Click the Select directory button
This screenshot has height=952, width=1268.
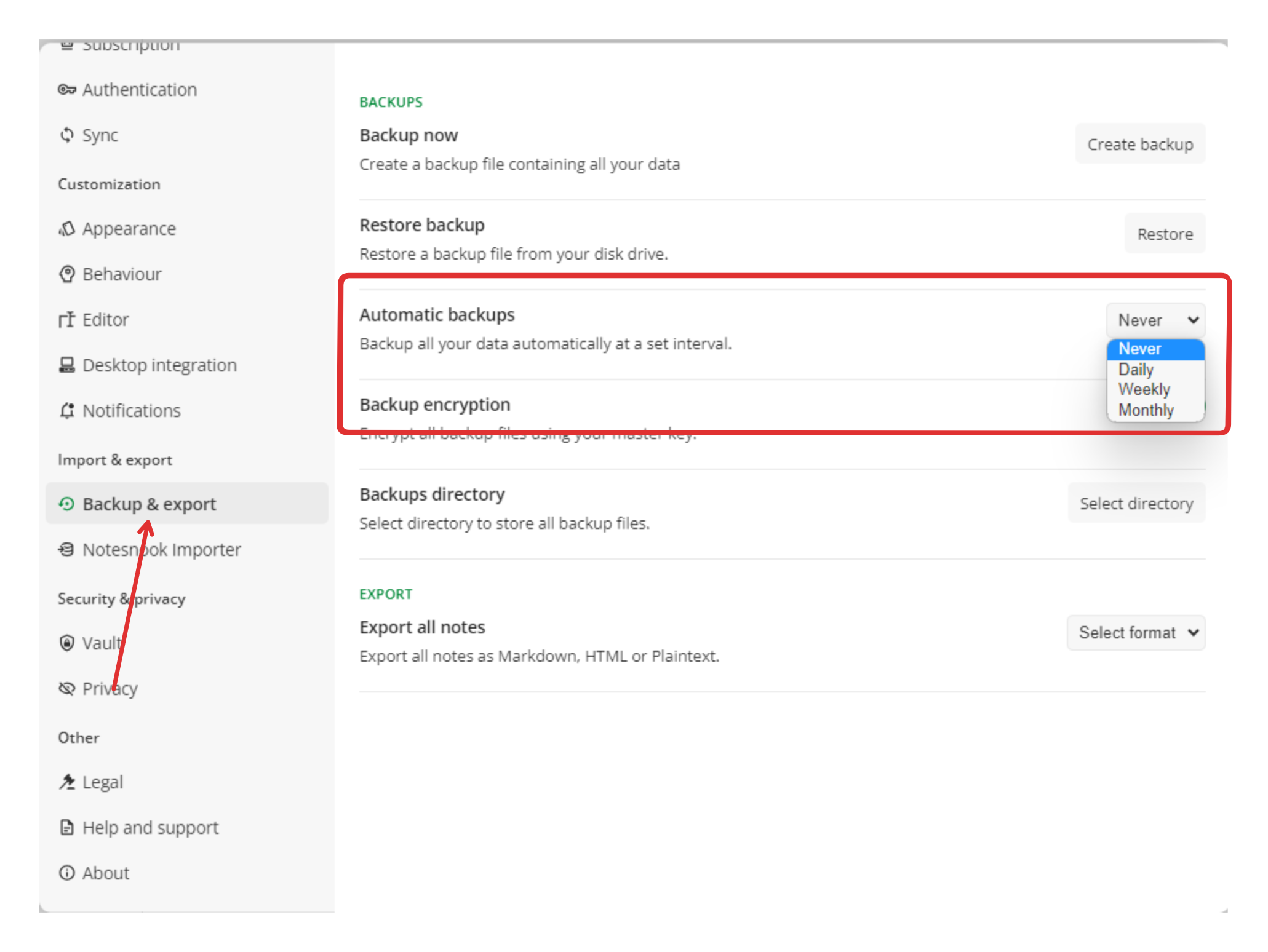[1136, 504]
